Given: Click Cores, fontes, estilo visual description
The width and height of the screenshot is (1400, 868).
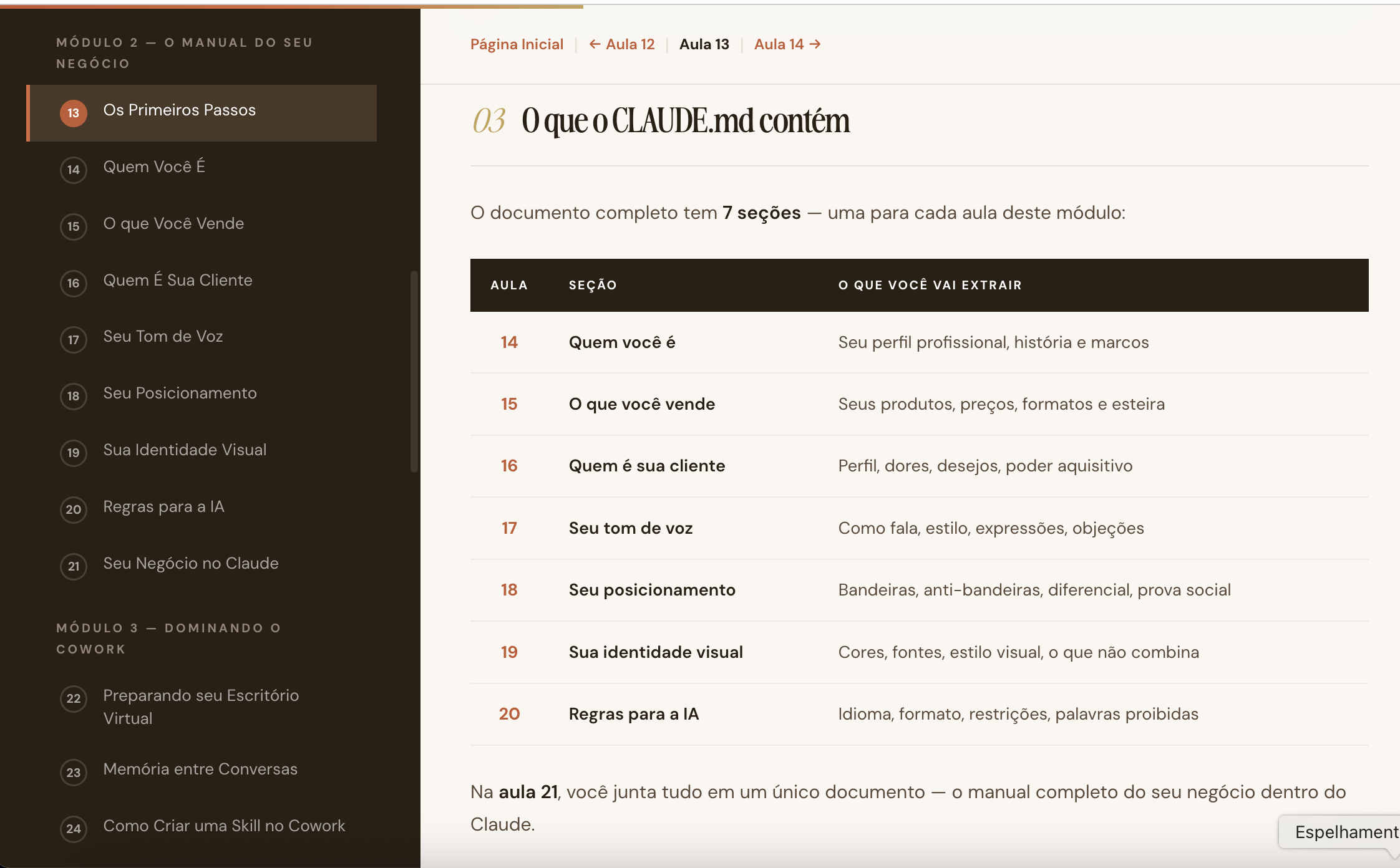Looking at the screenshot, I should [x=1018, y=652].
